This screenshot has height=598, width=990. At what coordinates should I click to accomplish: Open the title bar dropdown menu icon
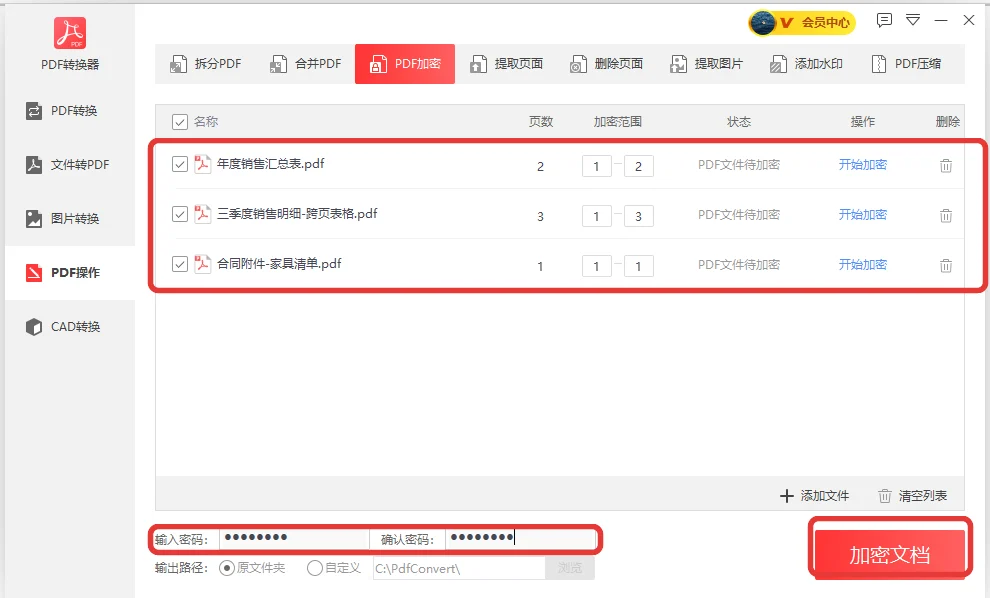(913, 20)
